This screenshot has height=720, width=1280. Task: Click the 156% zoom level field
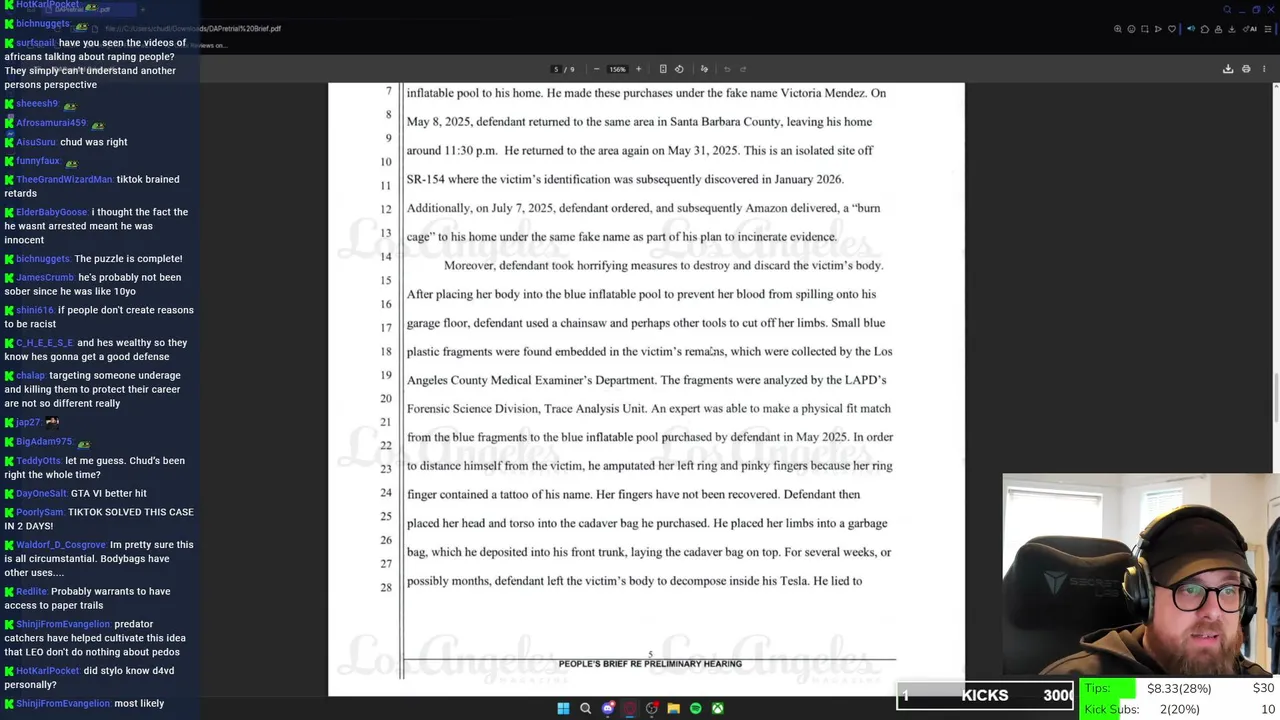[617, 69]
